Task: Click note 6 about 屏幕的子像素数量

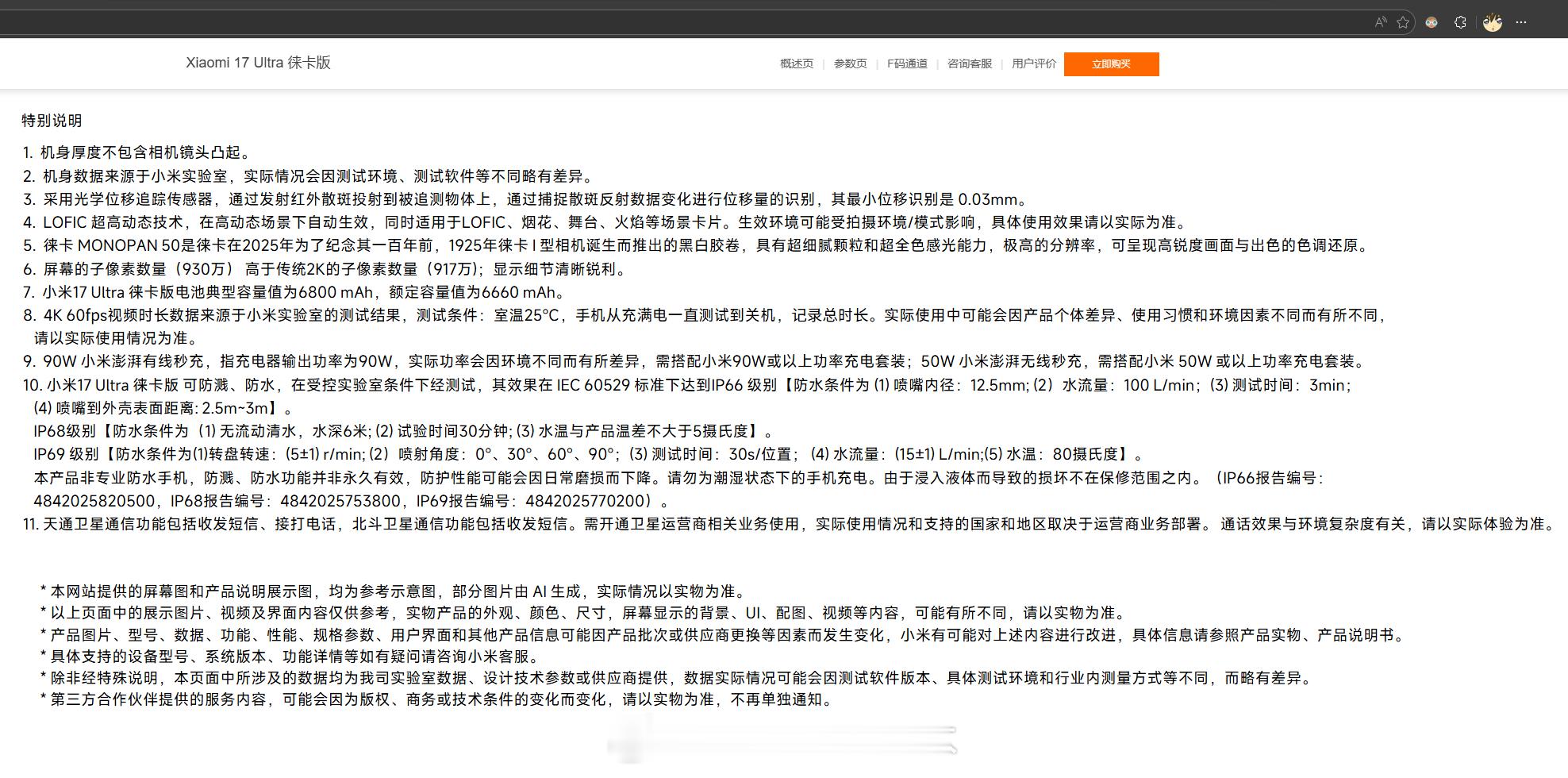Action: [325, 269]
